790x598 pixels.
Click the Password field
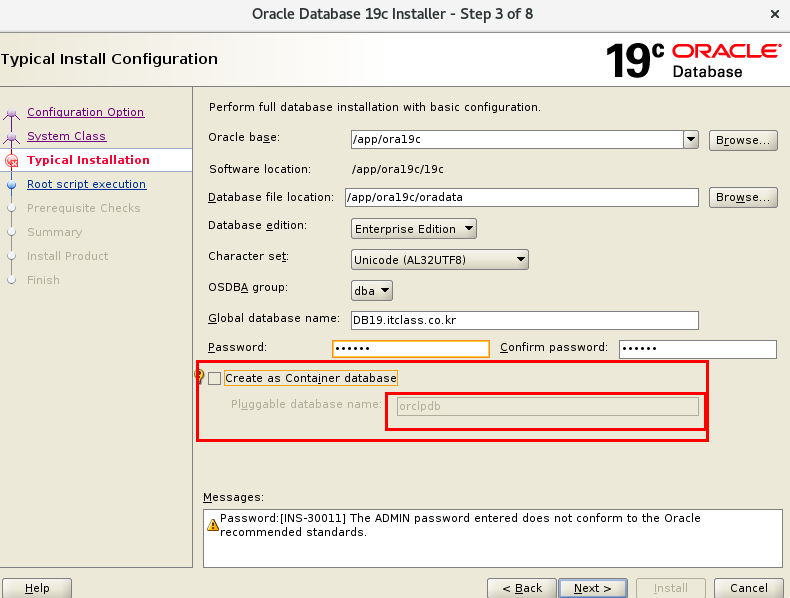[411, 349]
